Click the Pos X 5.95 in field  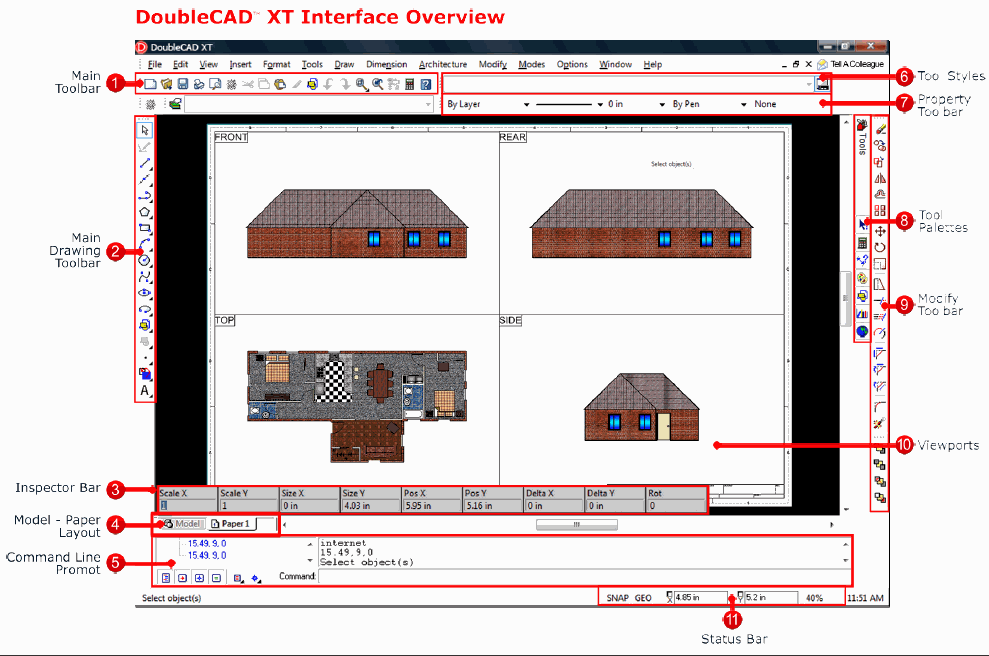pyautogui.click(x=431, y=506)
